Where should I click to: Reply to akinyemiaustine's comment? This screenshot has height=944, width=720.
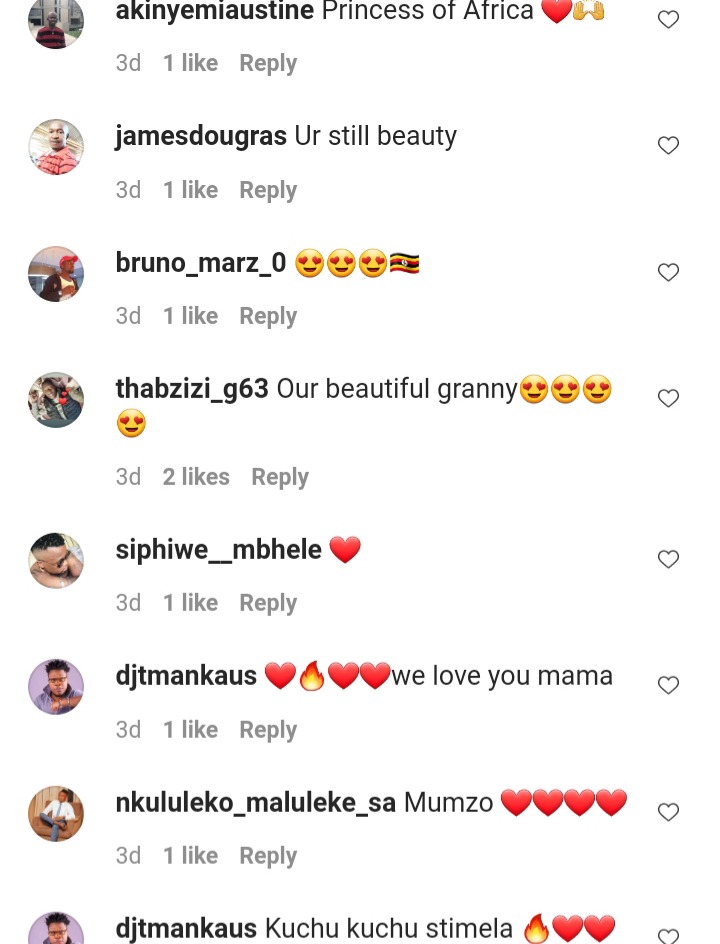(x=268, y=63)
